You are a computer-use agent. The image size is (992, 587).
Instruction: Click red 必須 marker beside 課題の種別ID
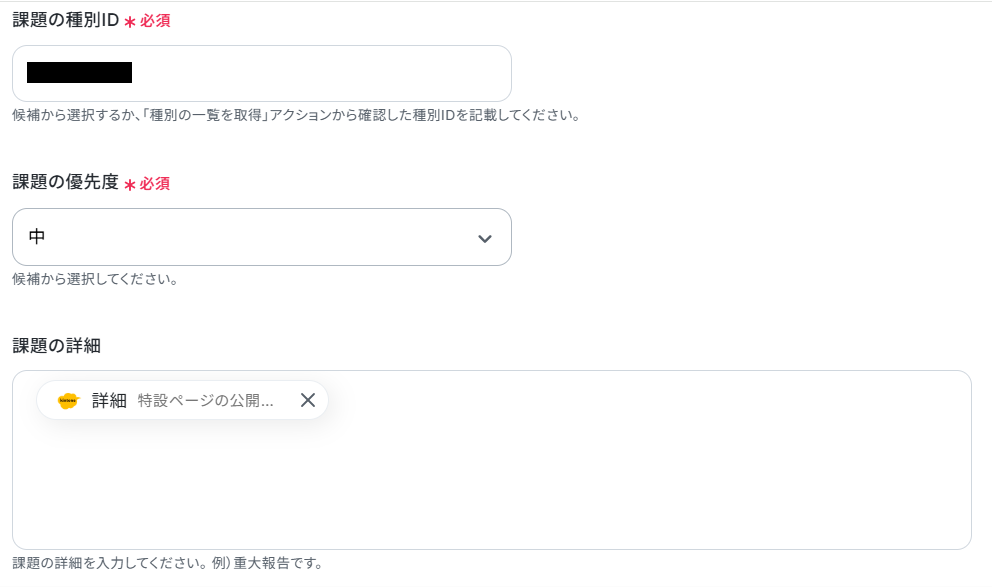click(x=155, y=21)
